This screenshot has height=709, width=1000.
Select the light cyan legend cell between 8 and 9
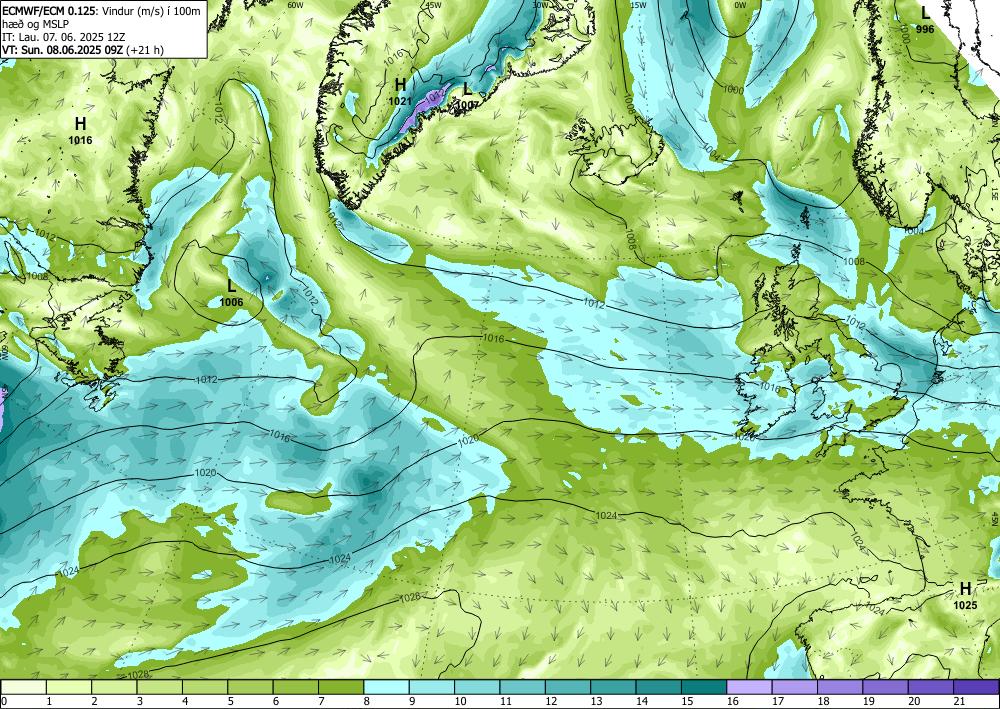[x=386, y=687]
